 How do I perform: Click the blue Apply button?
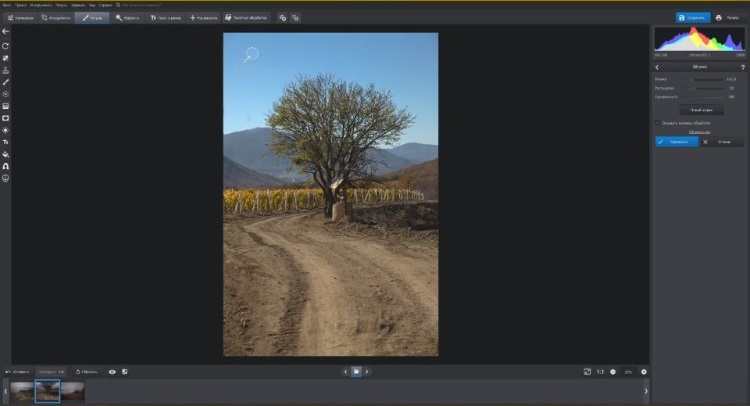pos(676,142)
